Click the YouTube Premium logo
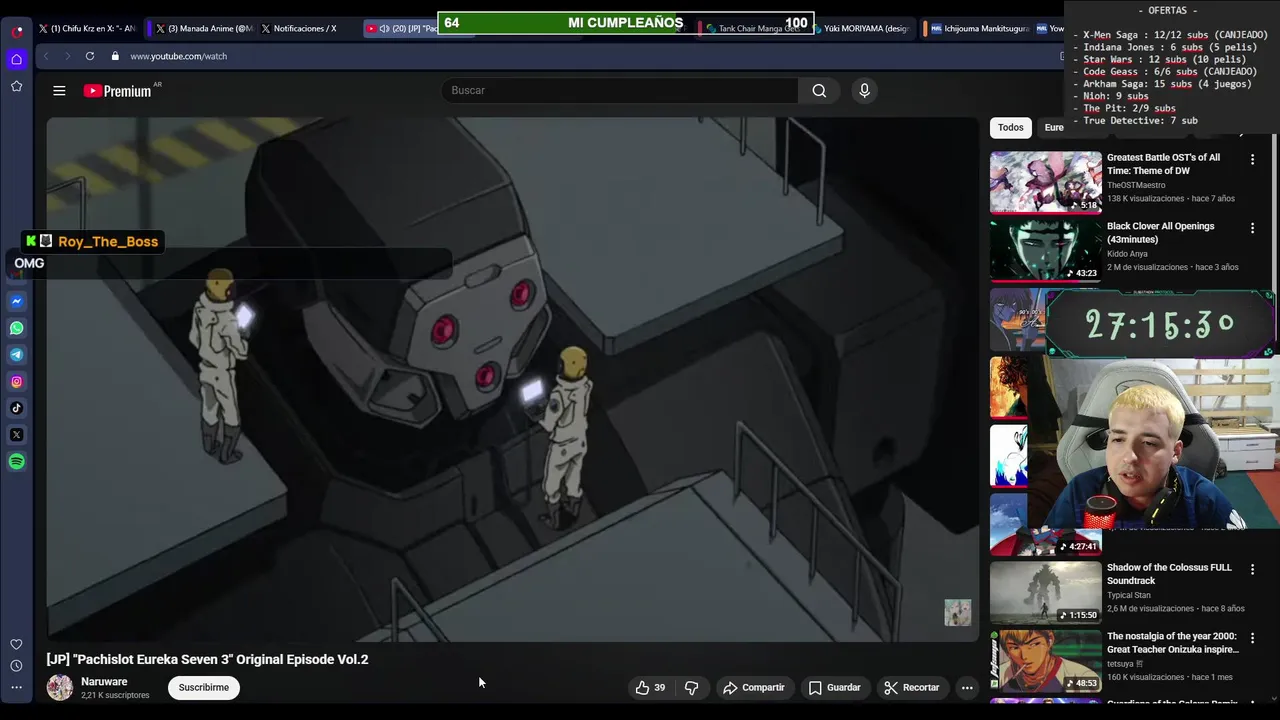 [x=118, y=91]
